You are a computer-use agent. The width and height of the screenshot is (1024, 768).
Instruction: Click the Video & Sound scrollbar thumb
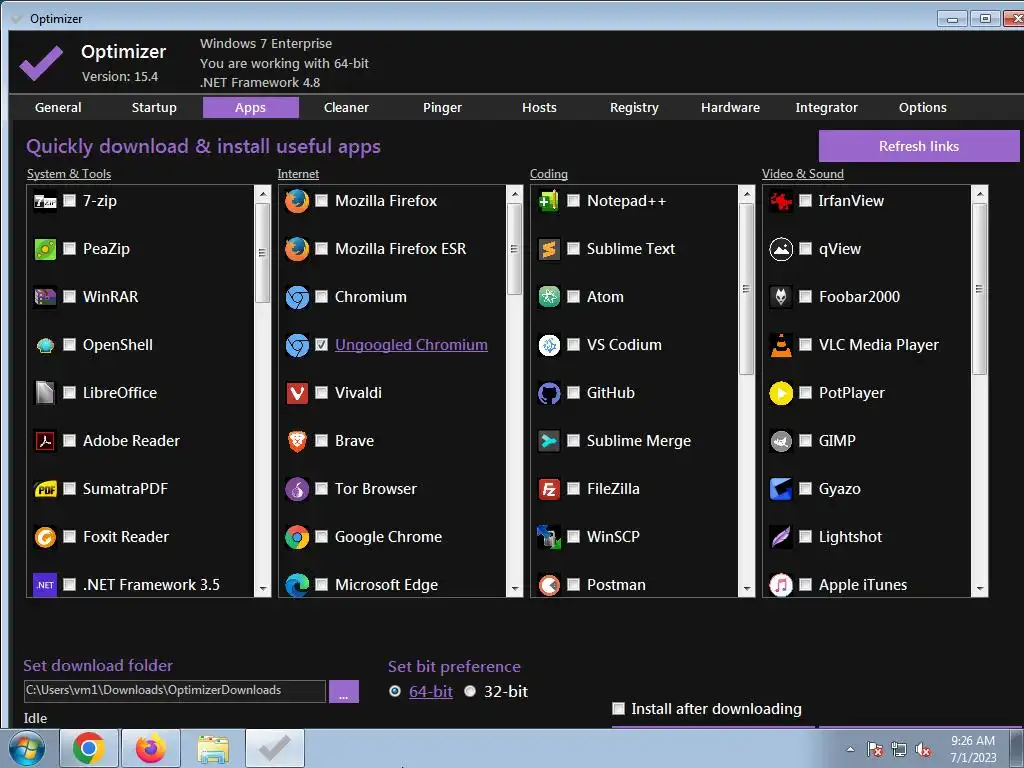[x=980, y=289]
